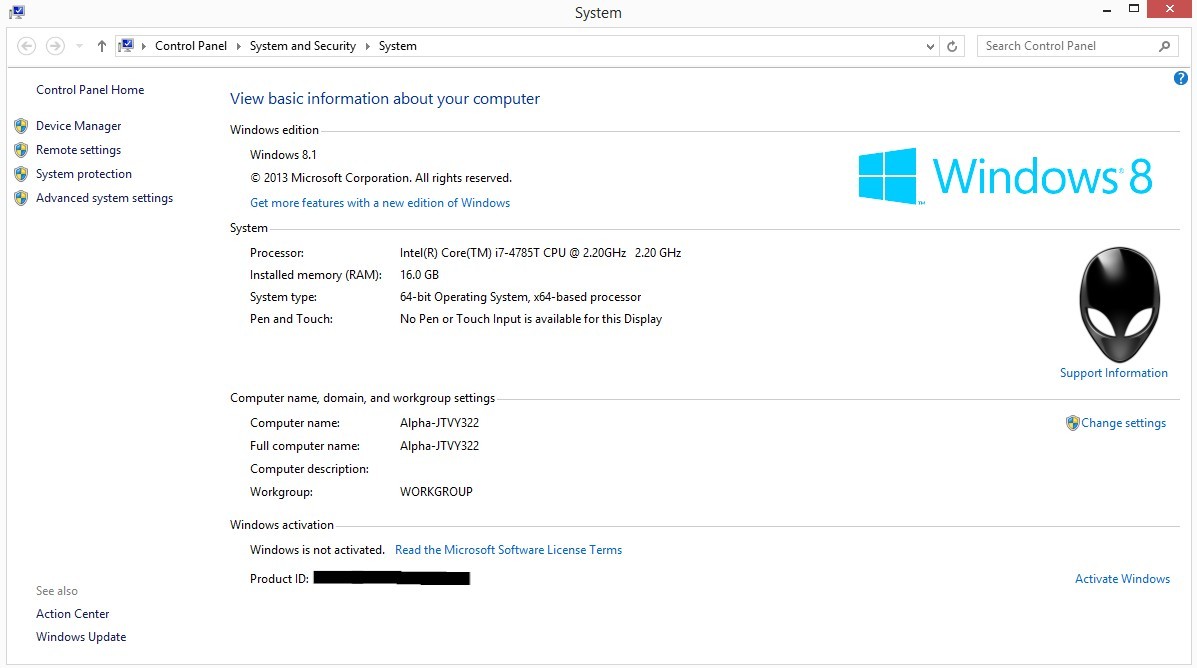Read the Microsoft Software License Terms

coord(508,550)
